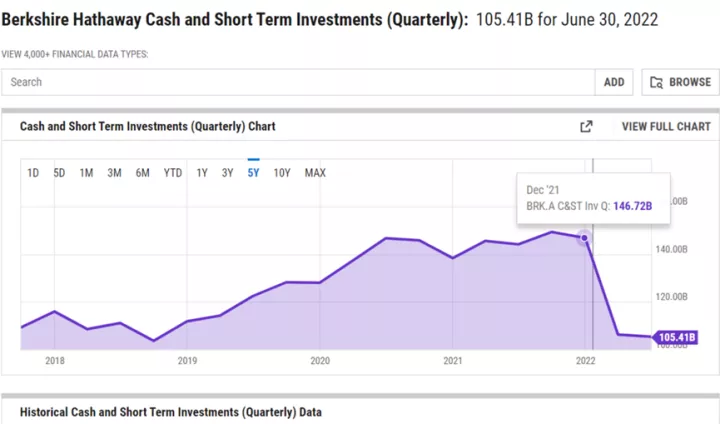Click the Dec '21 data point marker
Image resolution: width=720 pixels, height=424 pixels.
pyautogui.click(x=584, y=237)
